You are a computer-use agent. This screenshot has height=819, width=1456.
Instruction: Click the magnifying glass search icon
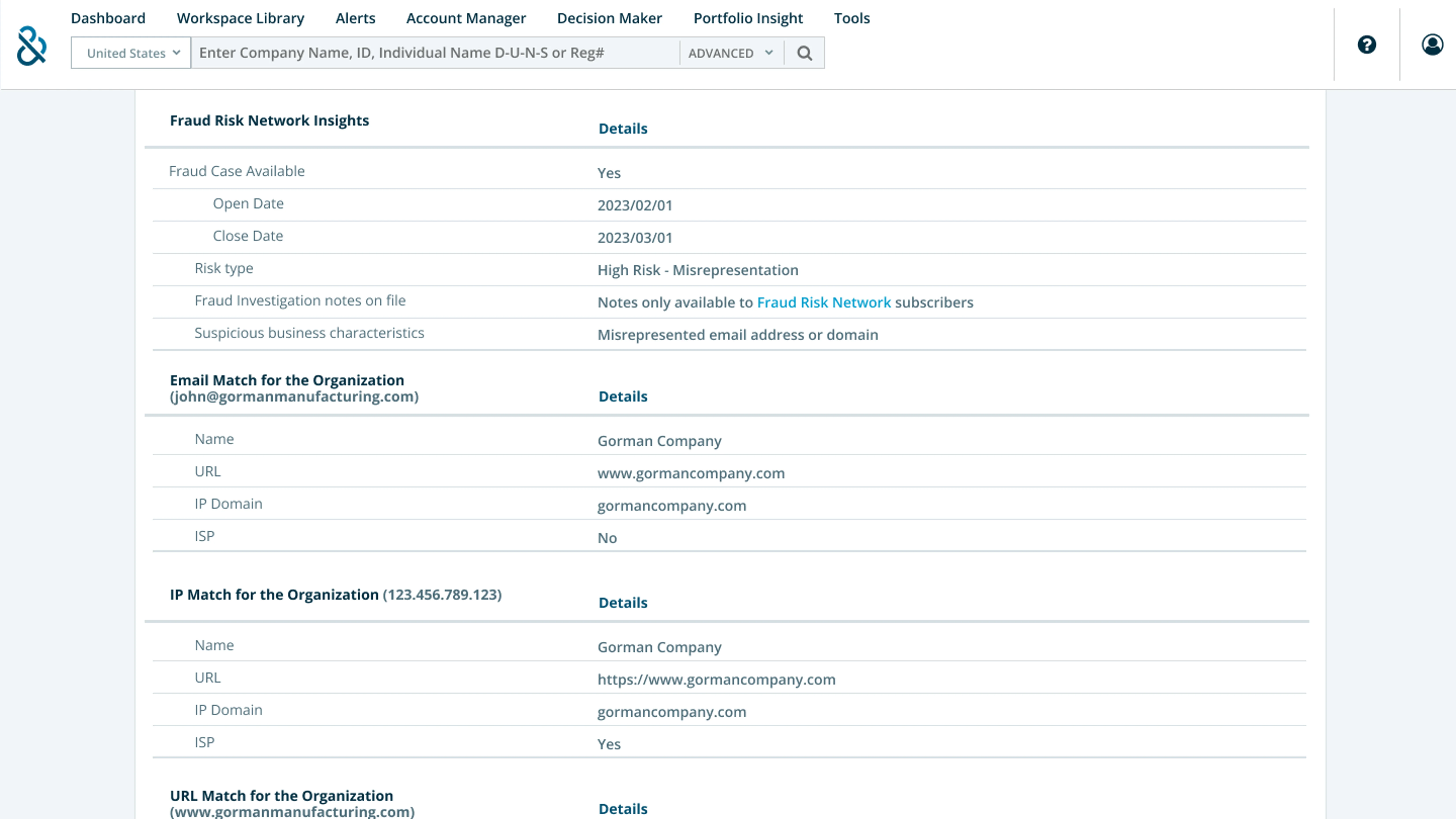804,53
